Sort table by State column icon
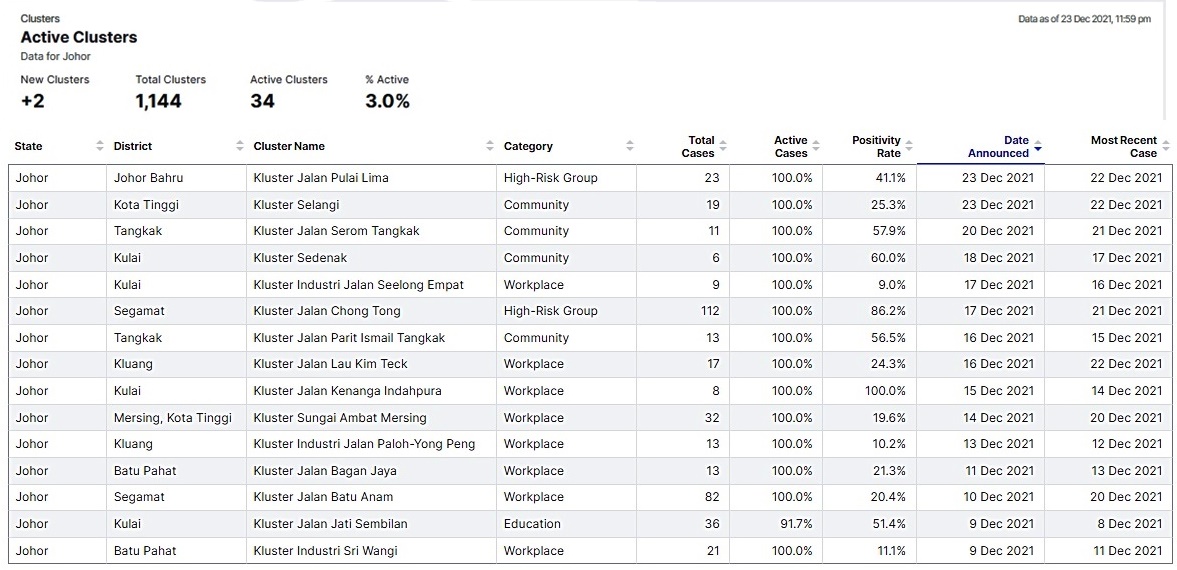The height and width of the screenshot is (570, 1177). (x=100, y=146)
